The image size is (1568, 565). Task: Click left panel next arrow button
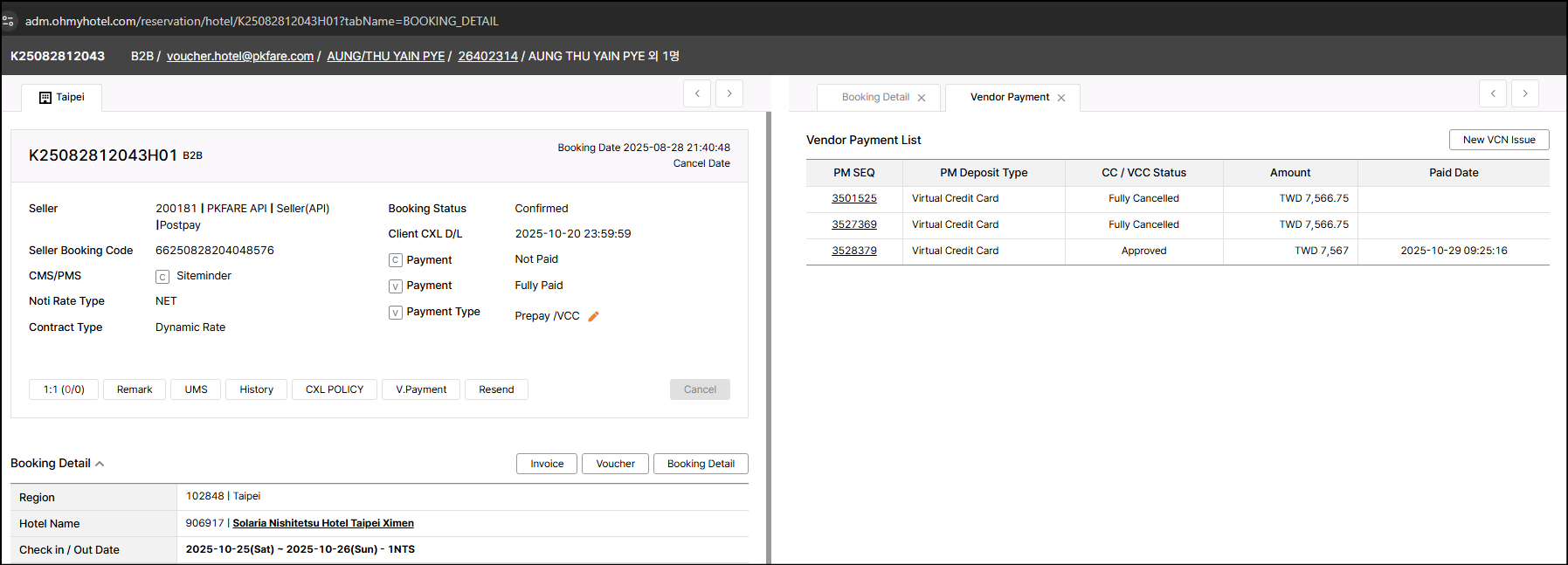(x=729, y=93)
